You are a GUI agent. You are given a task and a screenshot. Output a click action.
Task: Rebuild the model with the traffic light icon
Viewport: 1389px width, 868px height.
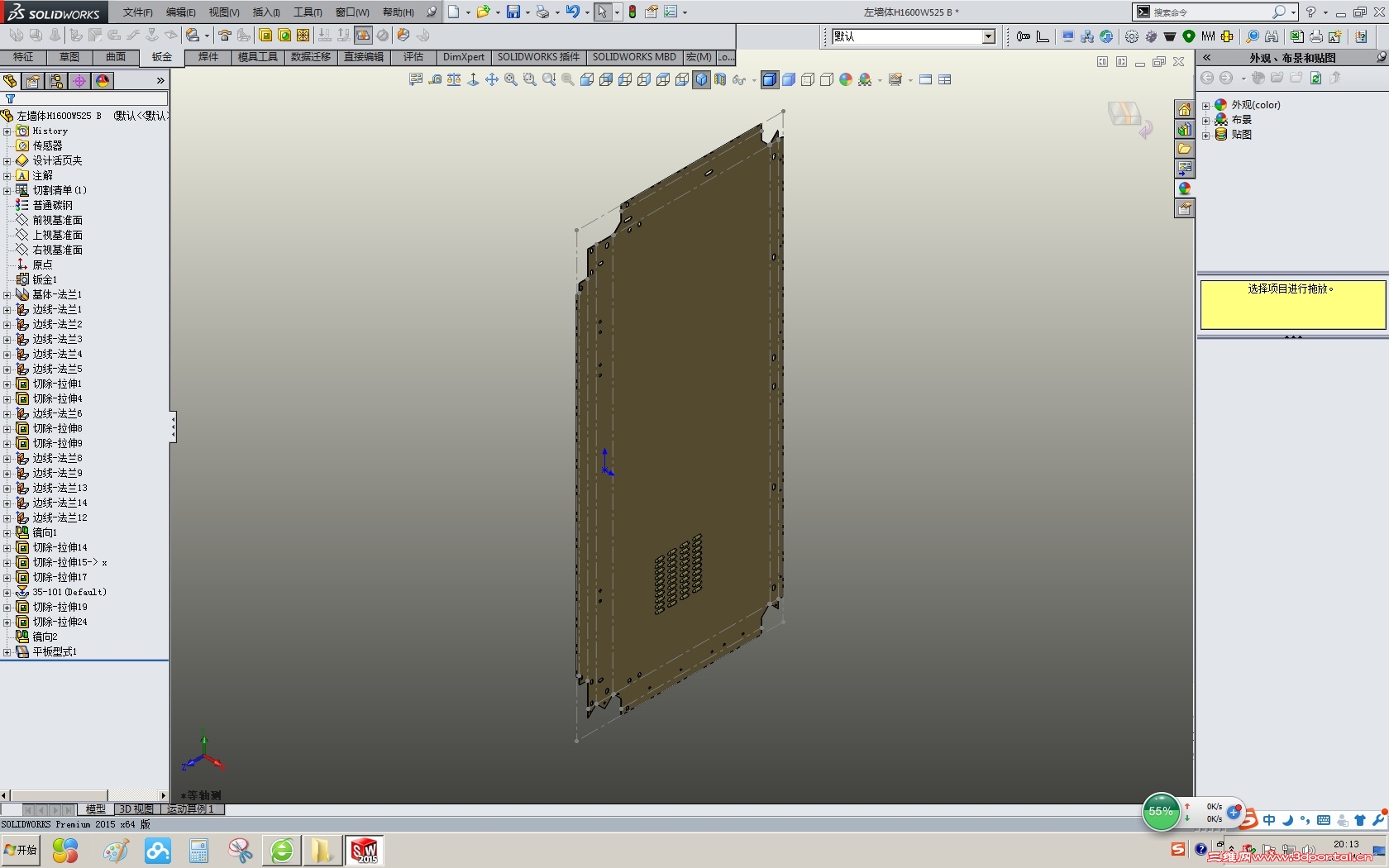[x=632, y=12]
